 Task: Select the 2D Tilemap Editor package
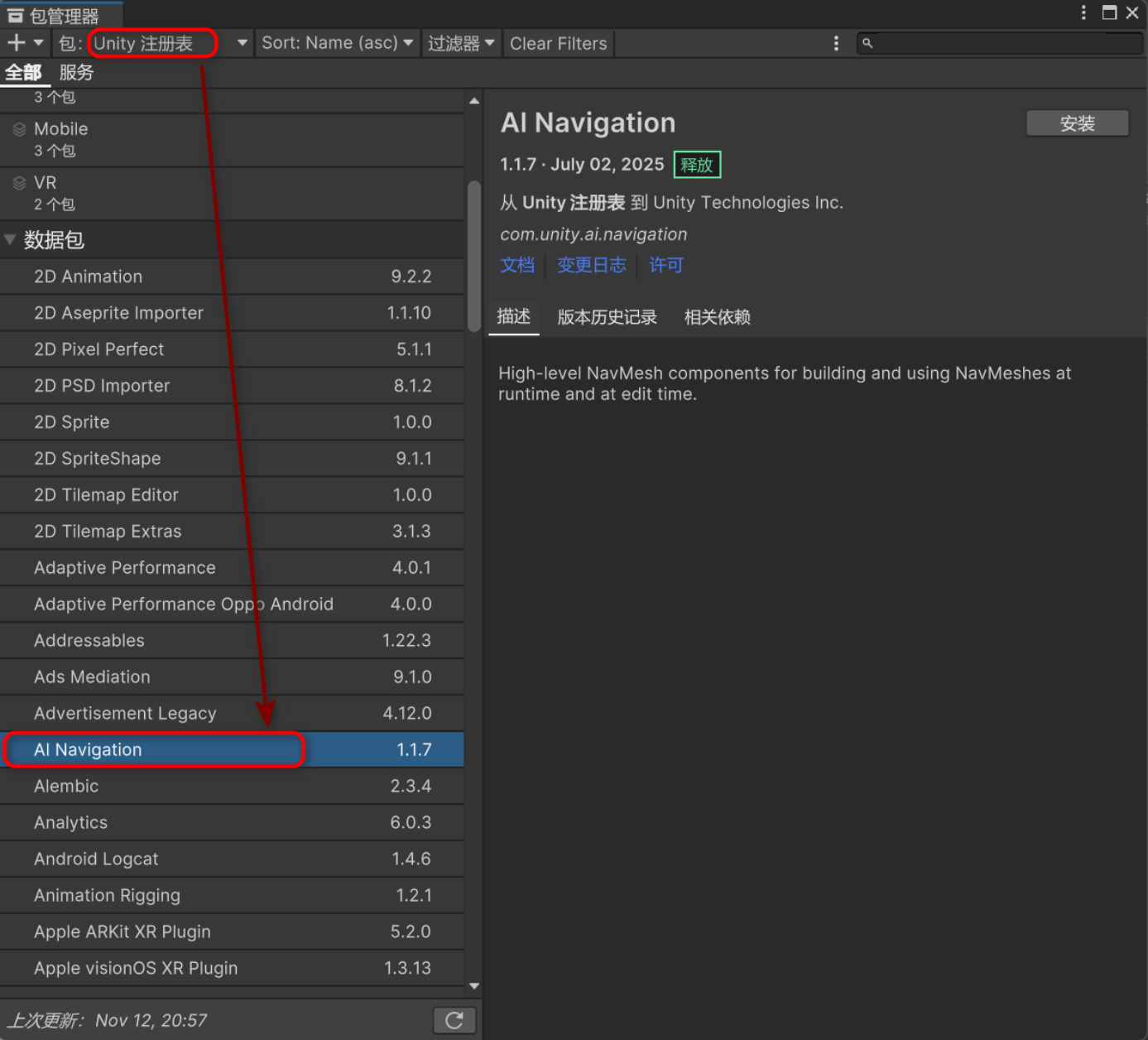click(x=232, y=495)
